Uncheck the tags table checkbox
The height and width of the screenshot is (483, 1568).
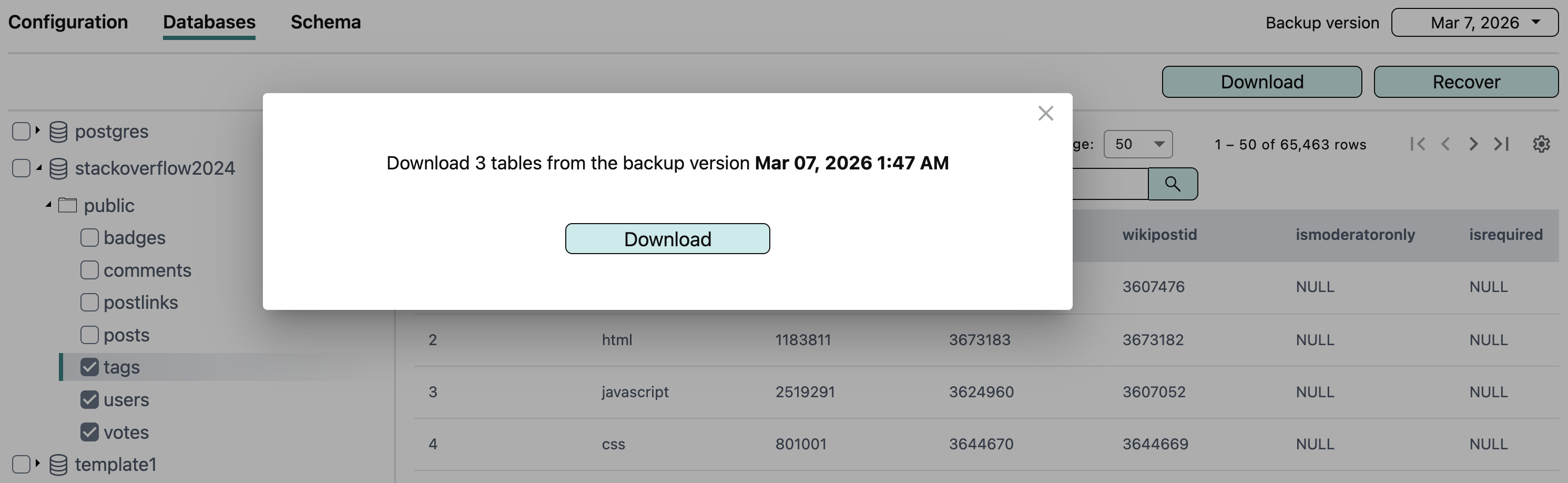coord(89,367)
